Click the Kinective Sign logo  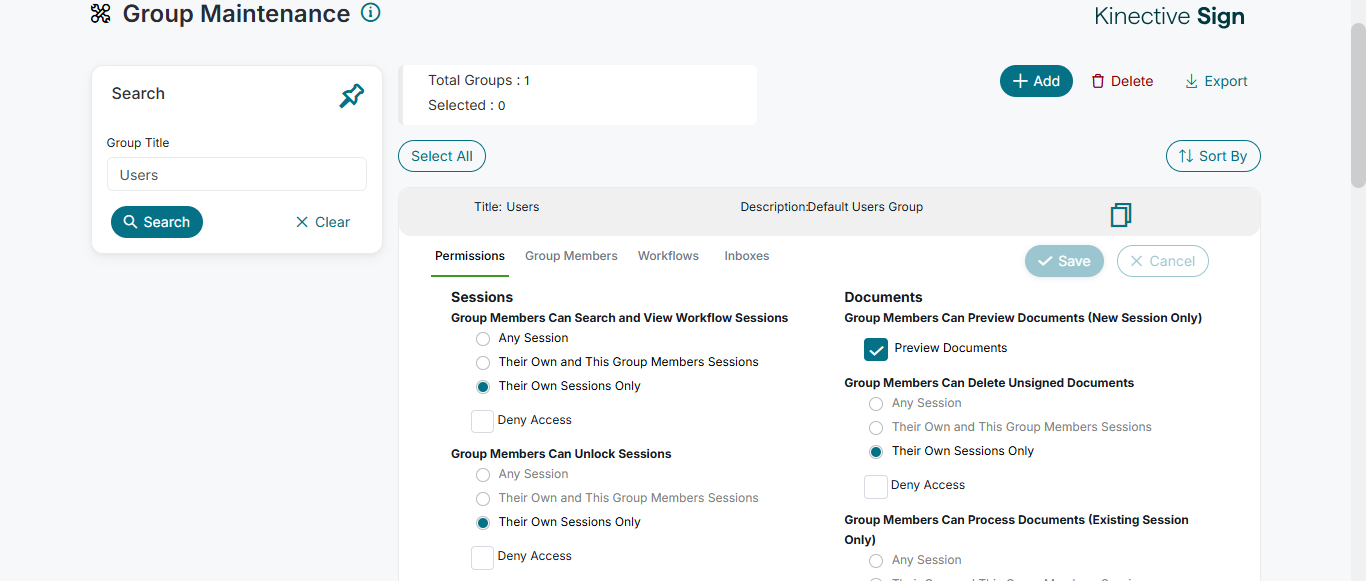pyautogui.click(x=1169, y=16)
